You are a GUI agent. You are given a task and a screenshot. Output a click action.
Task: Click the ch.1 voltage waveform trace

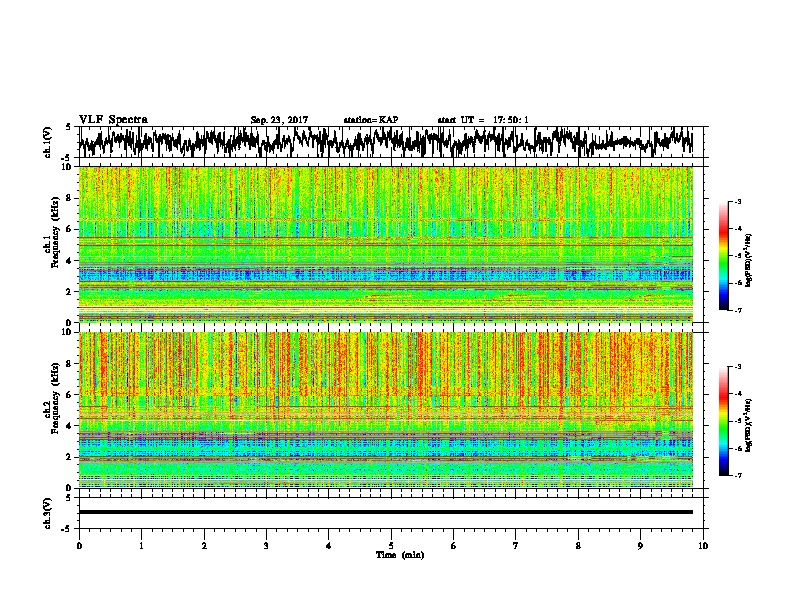(386, 142)
